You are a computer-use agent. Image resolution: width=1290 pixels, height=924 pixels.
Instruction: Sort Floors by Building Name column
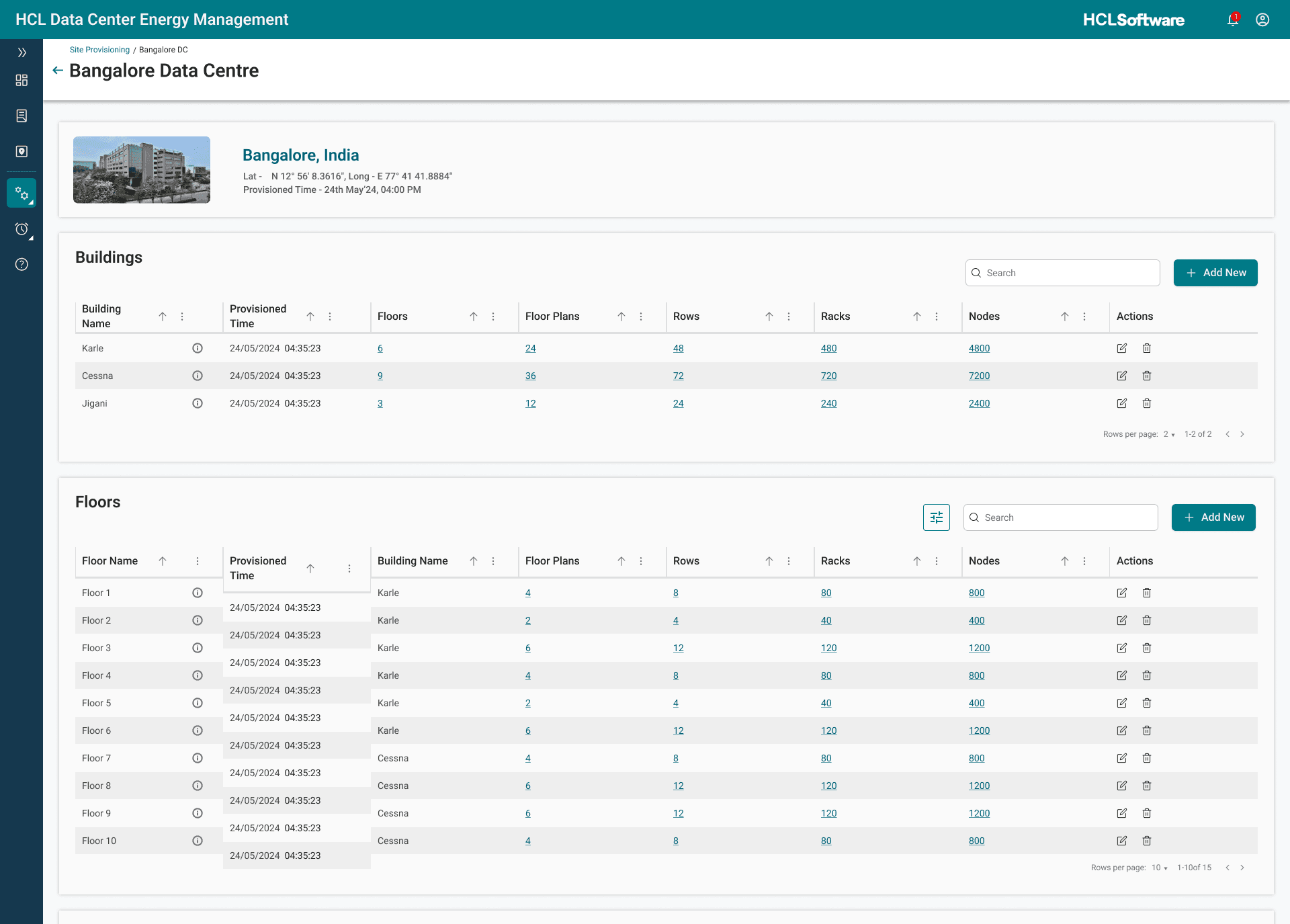(474, 561)
